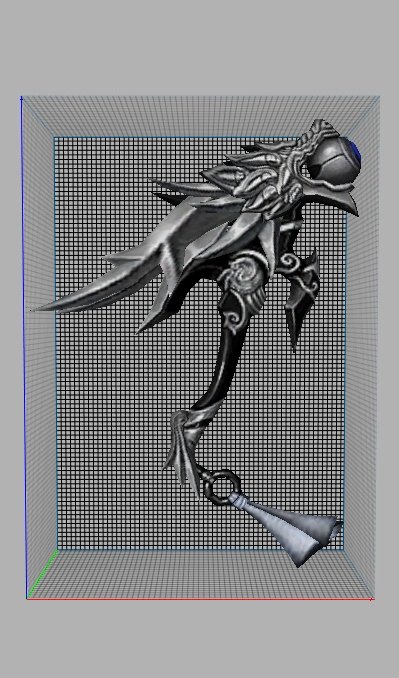This screenshot has height=678, width=399.
Task: Select the red horizontal axis line
Action: coord(200,599)
